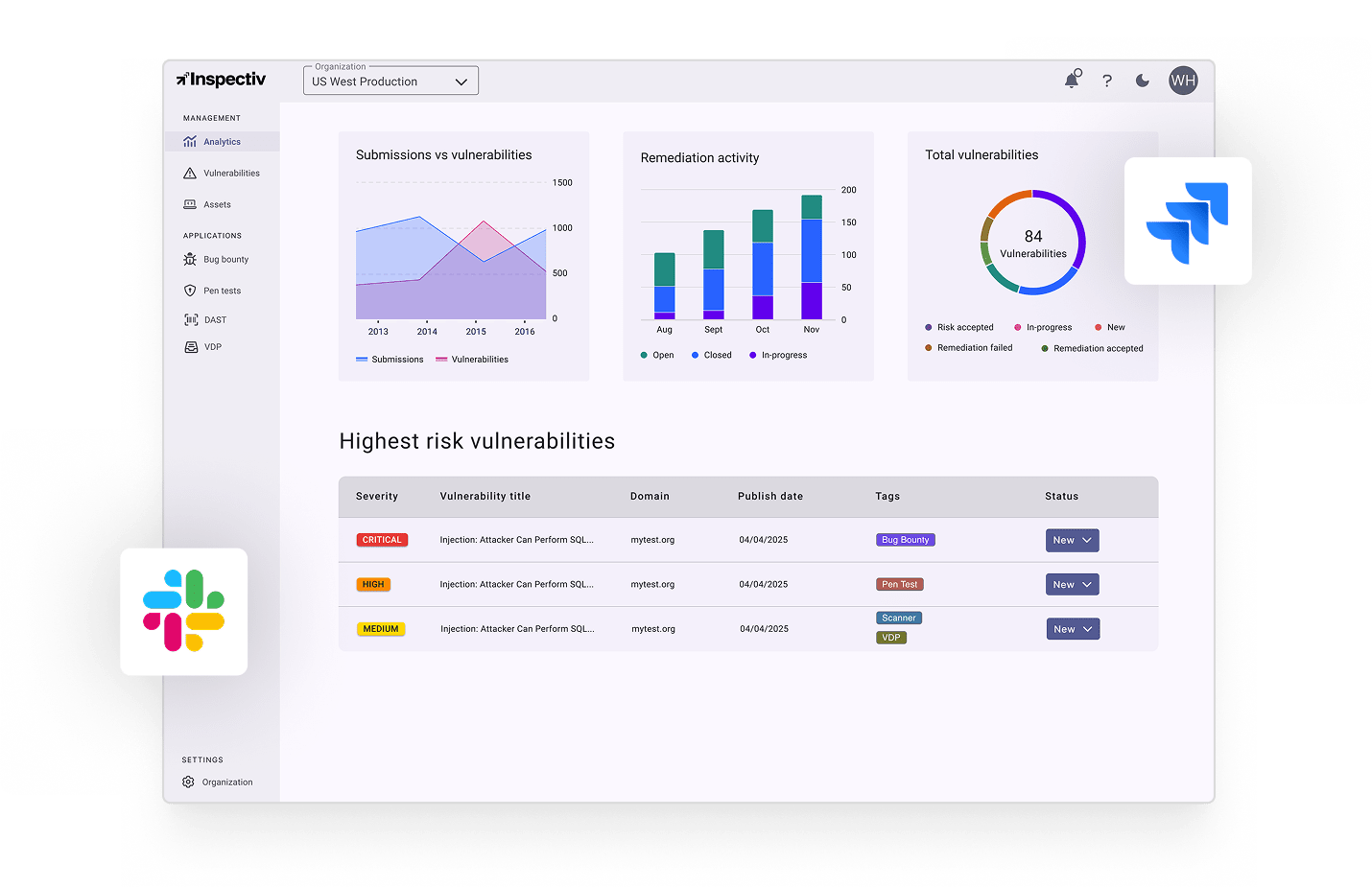Go to Pen tests in the sidebar

pyautogui.click(x=222, y=291)
